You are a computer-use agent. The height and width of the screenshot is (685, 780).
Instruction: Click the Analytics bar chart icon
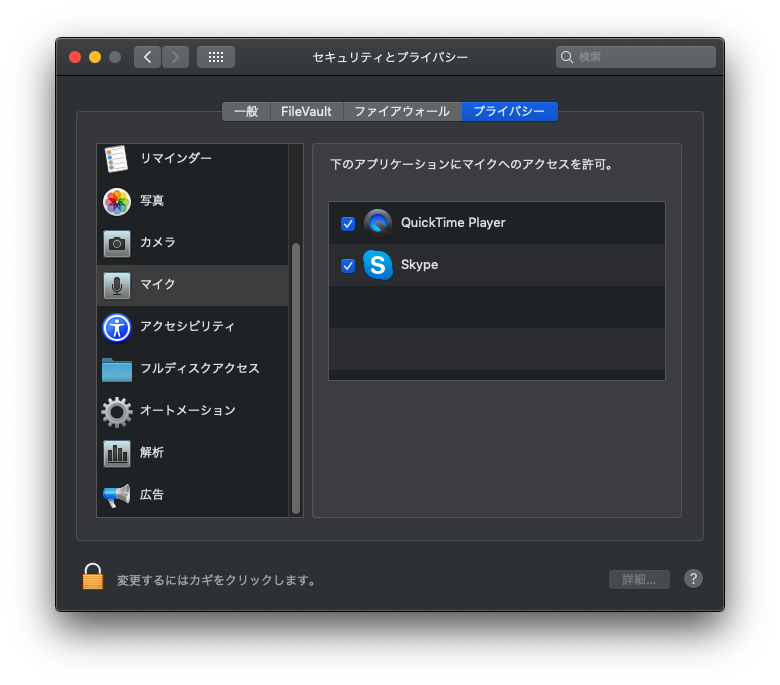coord(117,454)
